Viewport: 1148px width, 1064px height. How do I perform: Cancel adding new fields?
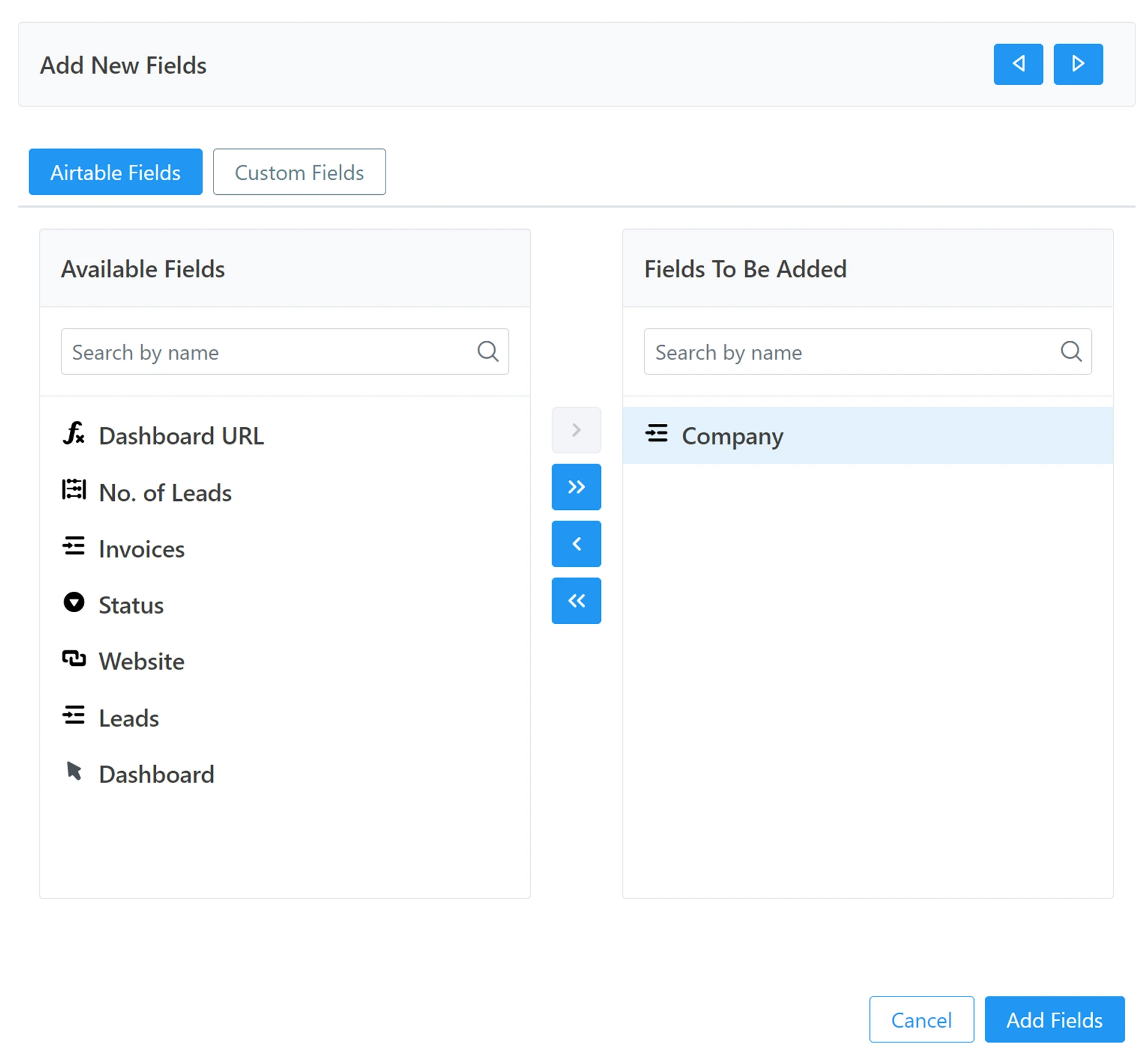(x=921, y=1020)
